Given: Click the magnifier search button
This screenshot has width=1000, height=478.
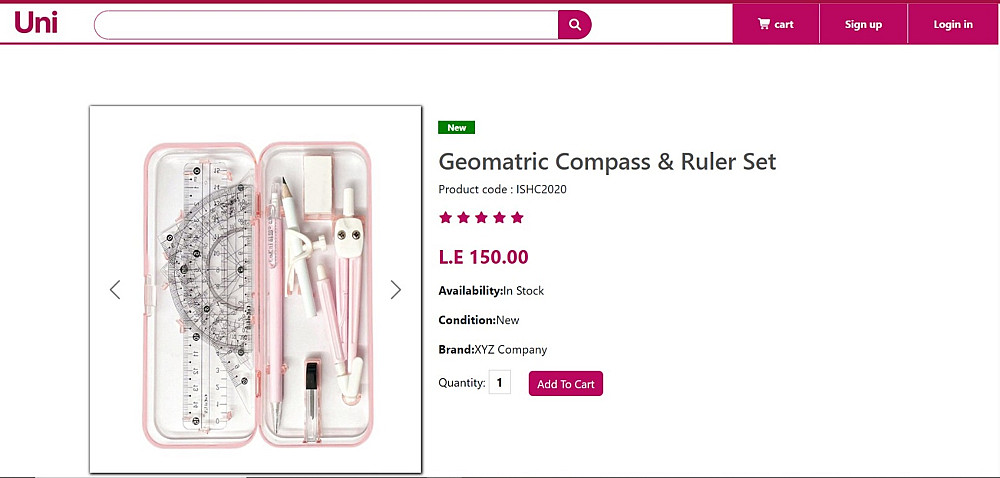Looking at the screenshot, I should pyautogui.click(x=575, y=24).
